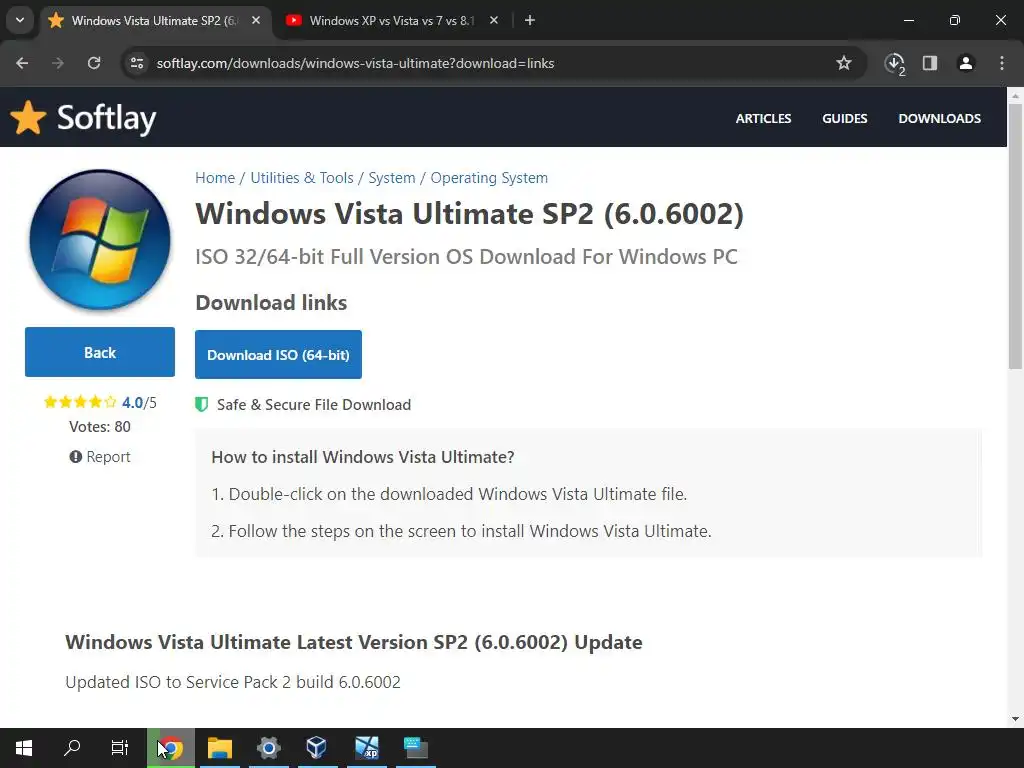Image resolution: width=1024 pixels, height=768 pixels.
Task: Open the last taskbar window icon
Action: tap(415, 748)
